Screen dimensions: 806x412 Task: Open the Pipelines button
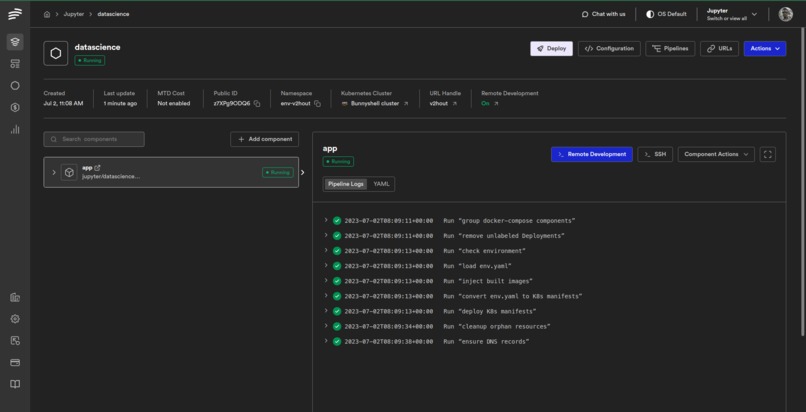point(670,49)
